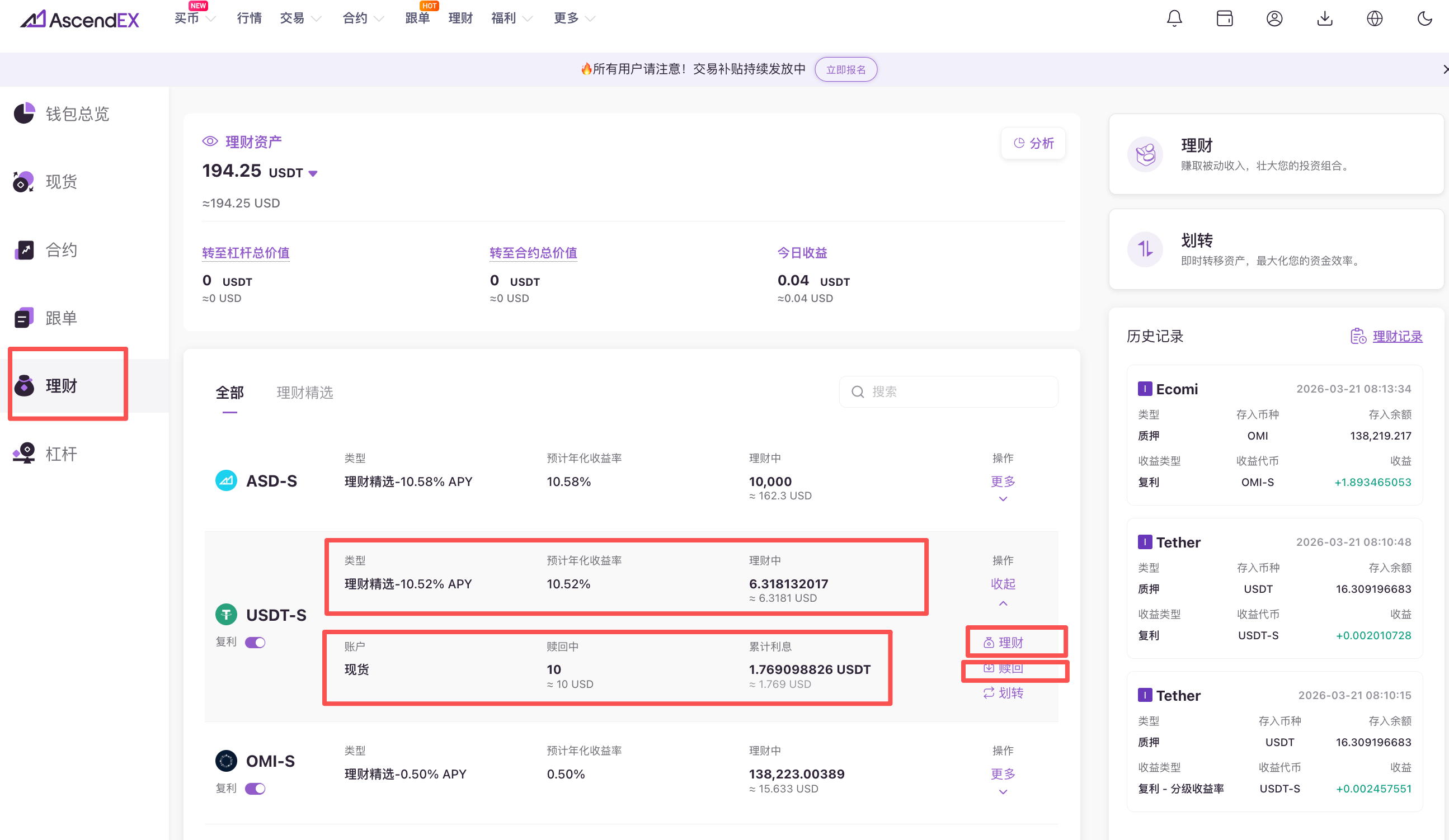The image size is (1449, 840).
Task: Open 钱包总览 in the sidebar
Action: click(x=77, y=114)
